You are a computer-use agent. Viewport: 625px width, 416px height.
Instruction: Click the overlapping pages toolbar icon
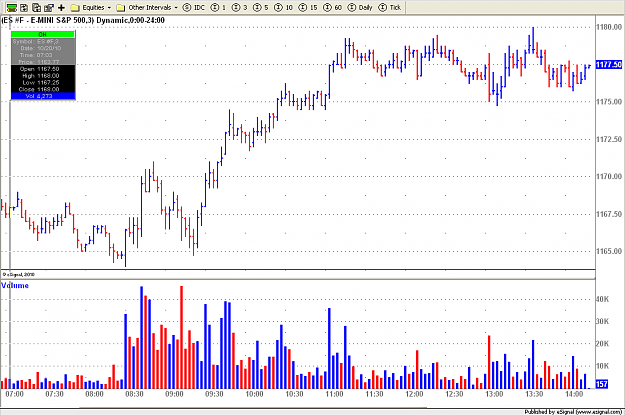click(36, 7)
